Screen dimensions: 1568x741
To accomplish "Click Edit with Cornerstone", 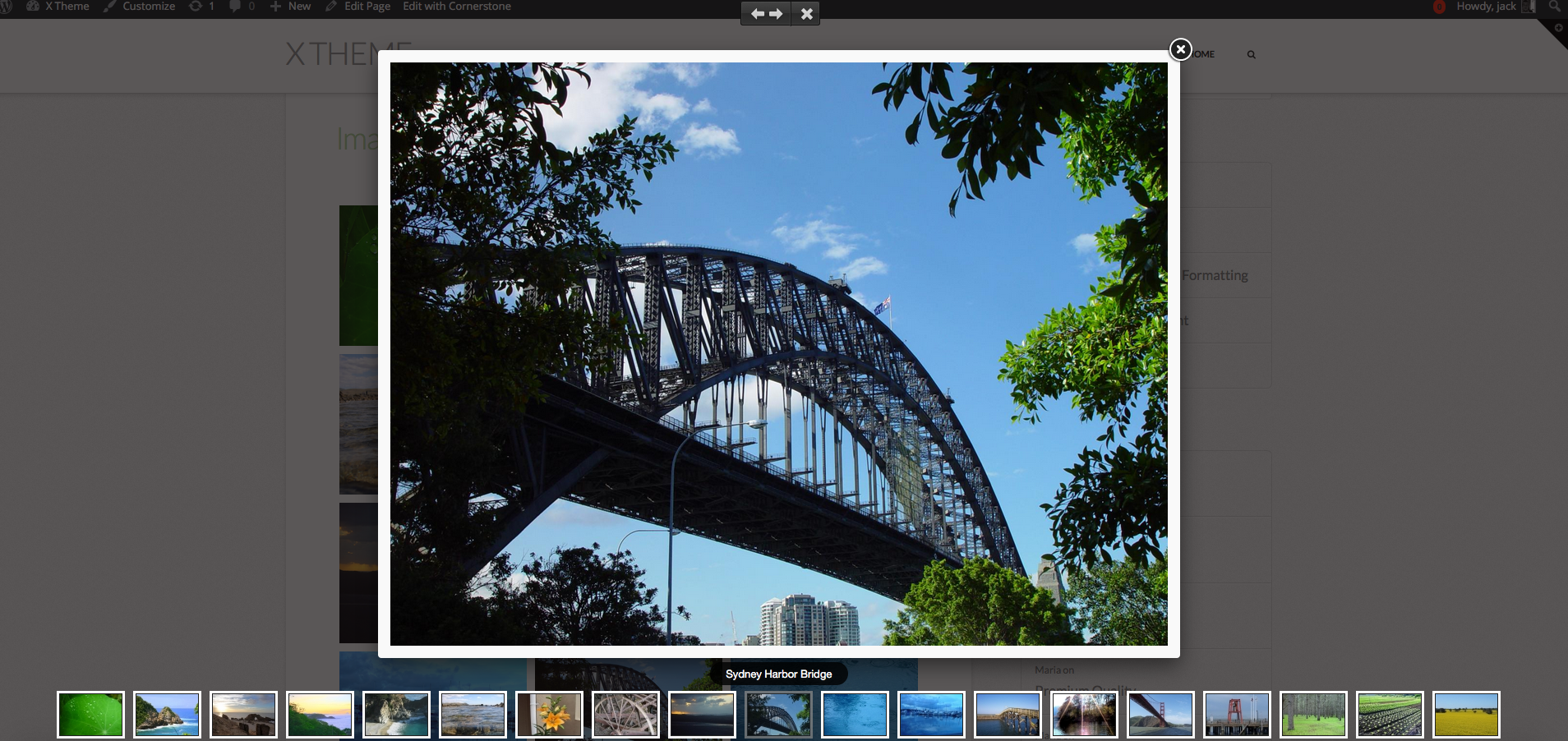I will click(x=457, y=6).
